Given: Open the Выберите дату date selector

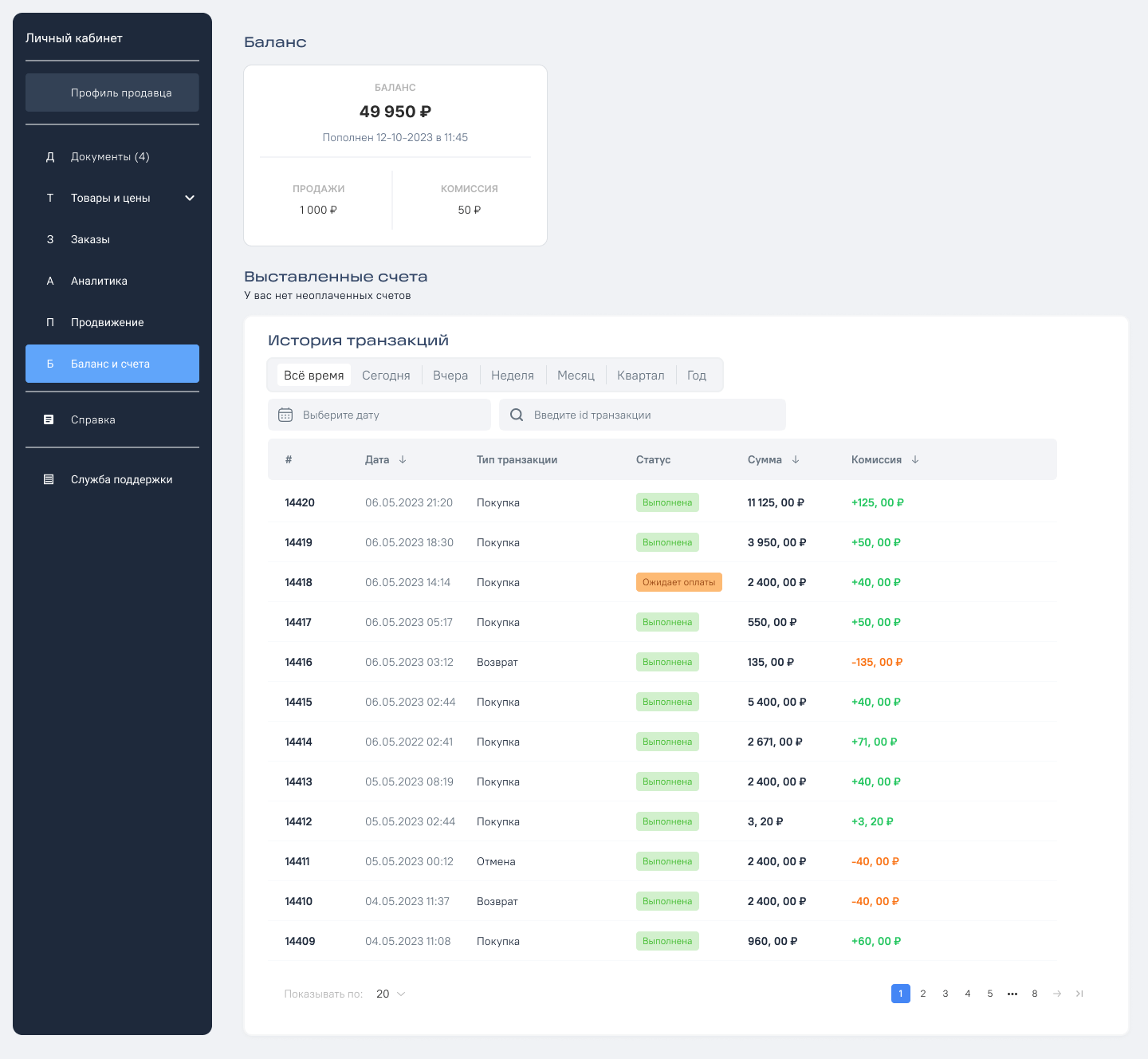Looking at the screenshot, I should [x=379, y=415].
